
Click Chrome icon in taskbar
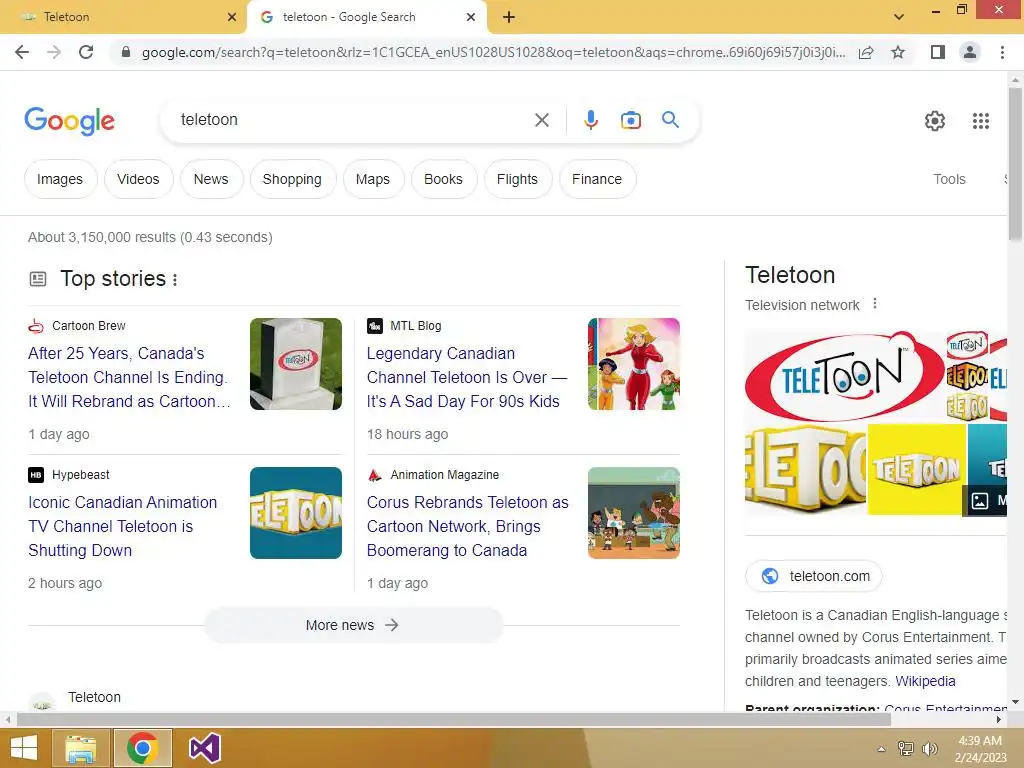(143, 748)
